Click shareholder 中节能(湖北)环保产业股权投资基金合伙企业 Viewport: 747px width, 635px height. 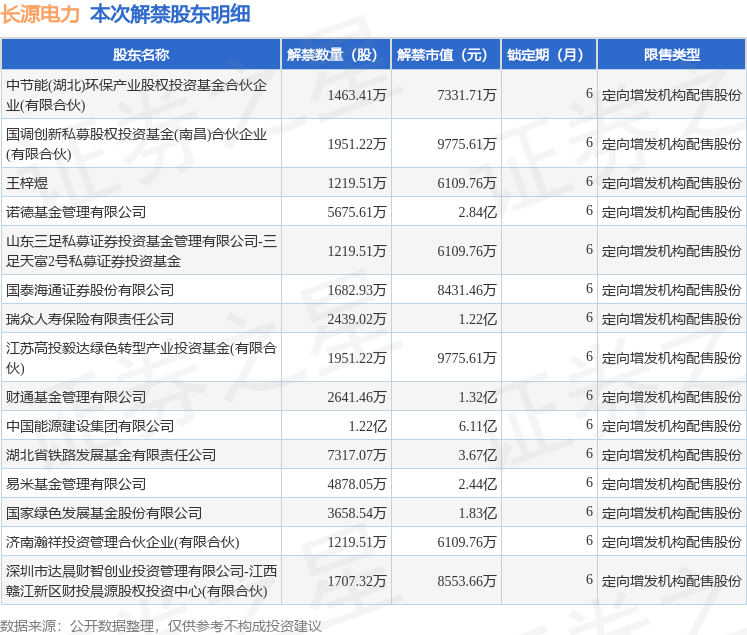point(136,95)
